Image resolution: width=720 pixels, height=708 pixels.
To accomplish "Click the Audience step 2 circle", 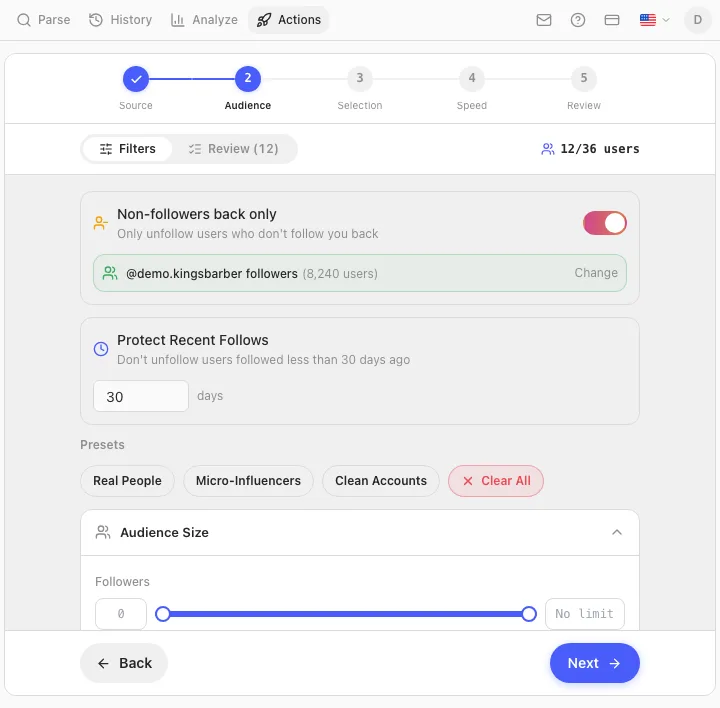I will [x=248, y=79].
